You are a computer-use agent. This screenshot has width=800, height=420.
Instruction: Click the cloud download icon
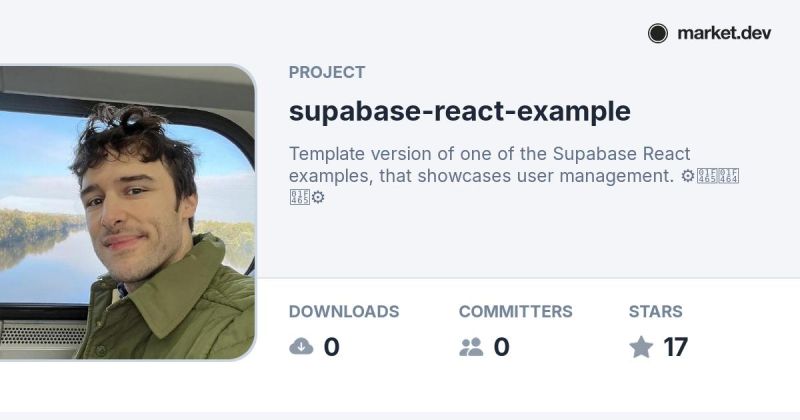301,347
